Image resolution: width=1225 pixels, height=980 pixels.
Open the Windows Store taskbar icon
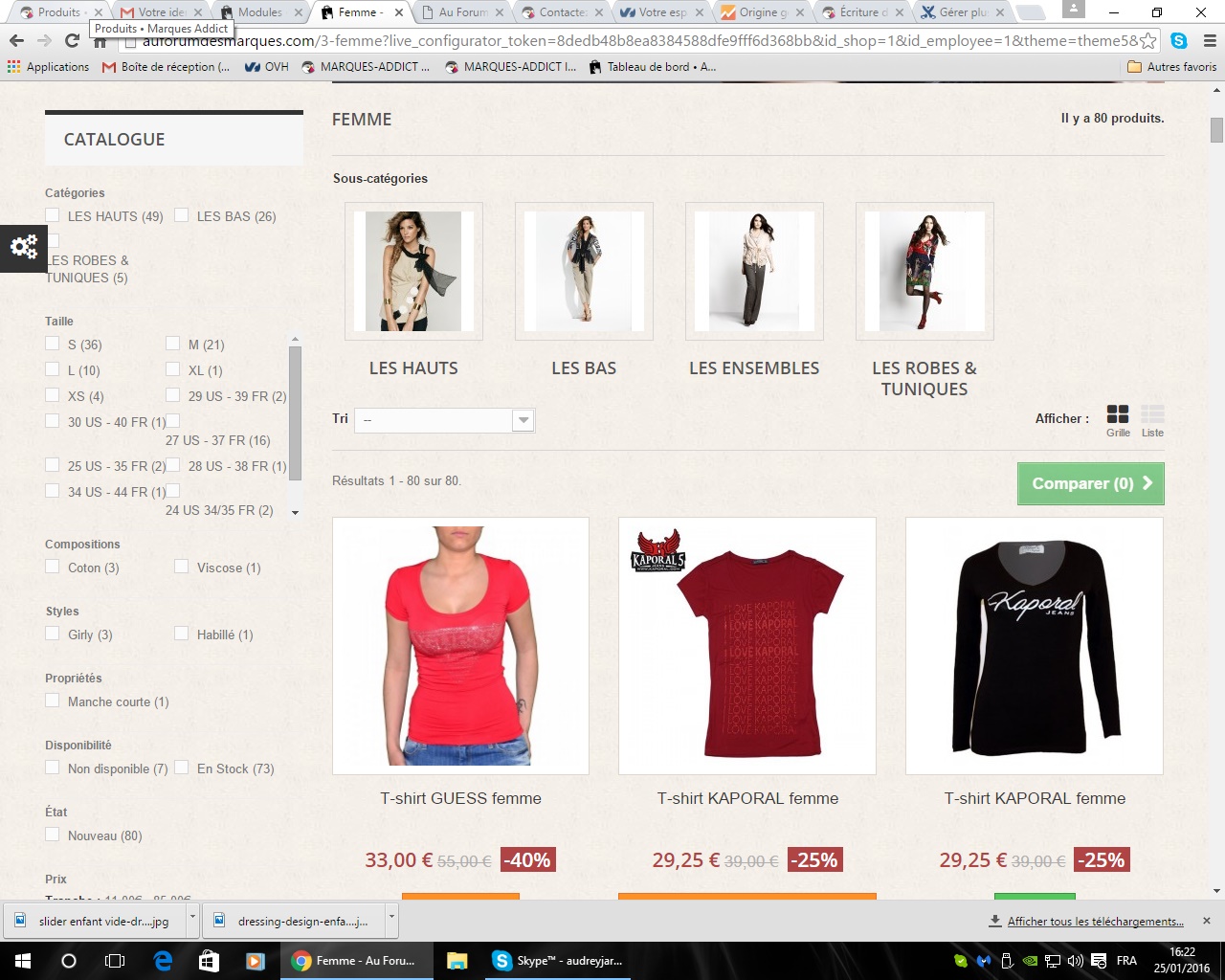click(209, 961)
